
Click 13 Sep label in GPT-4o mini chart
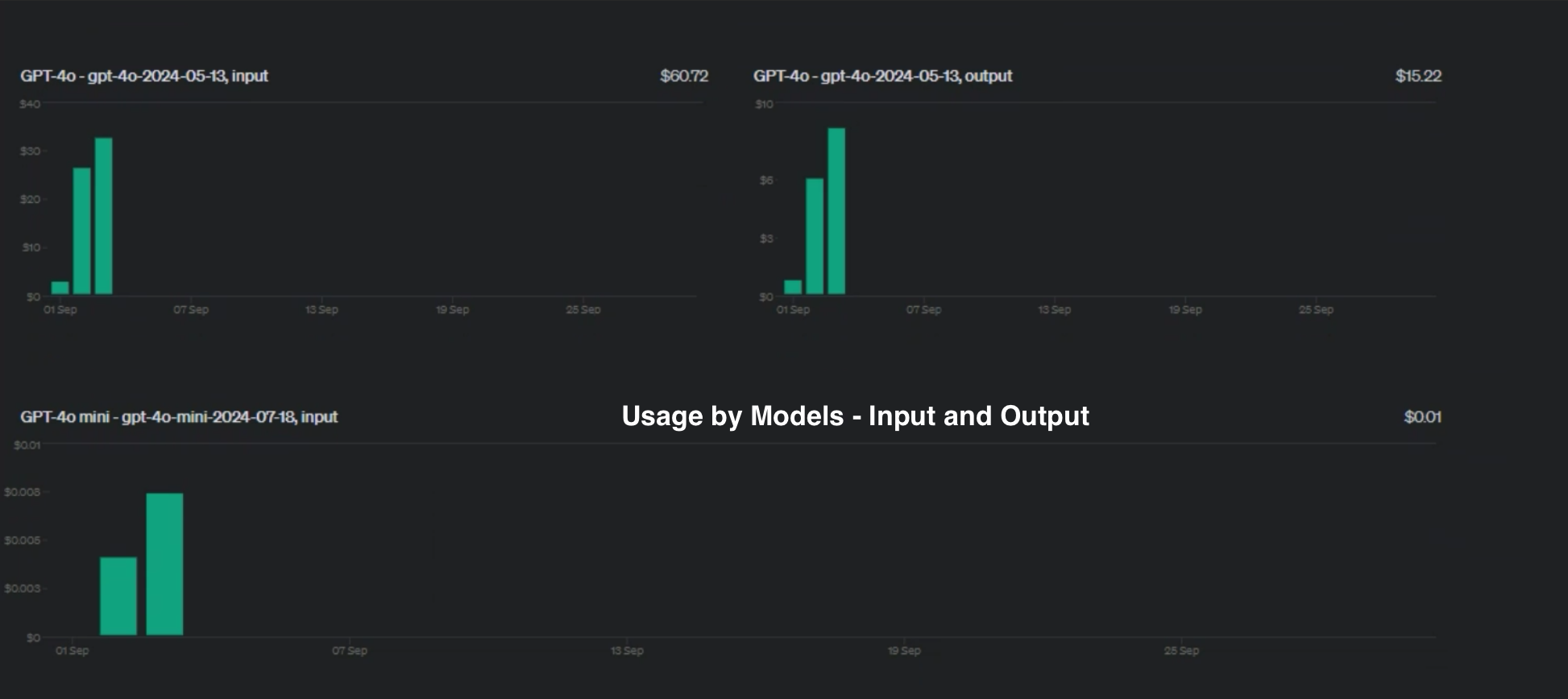coord(627,651)
